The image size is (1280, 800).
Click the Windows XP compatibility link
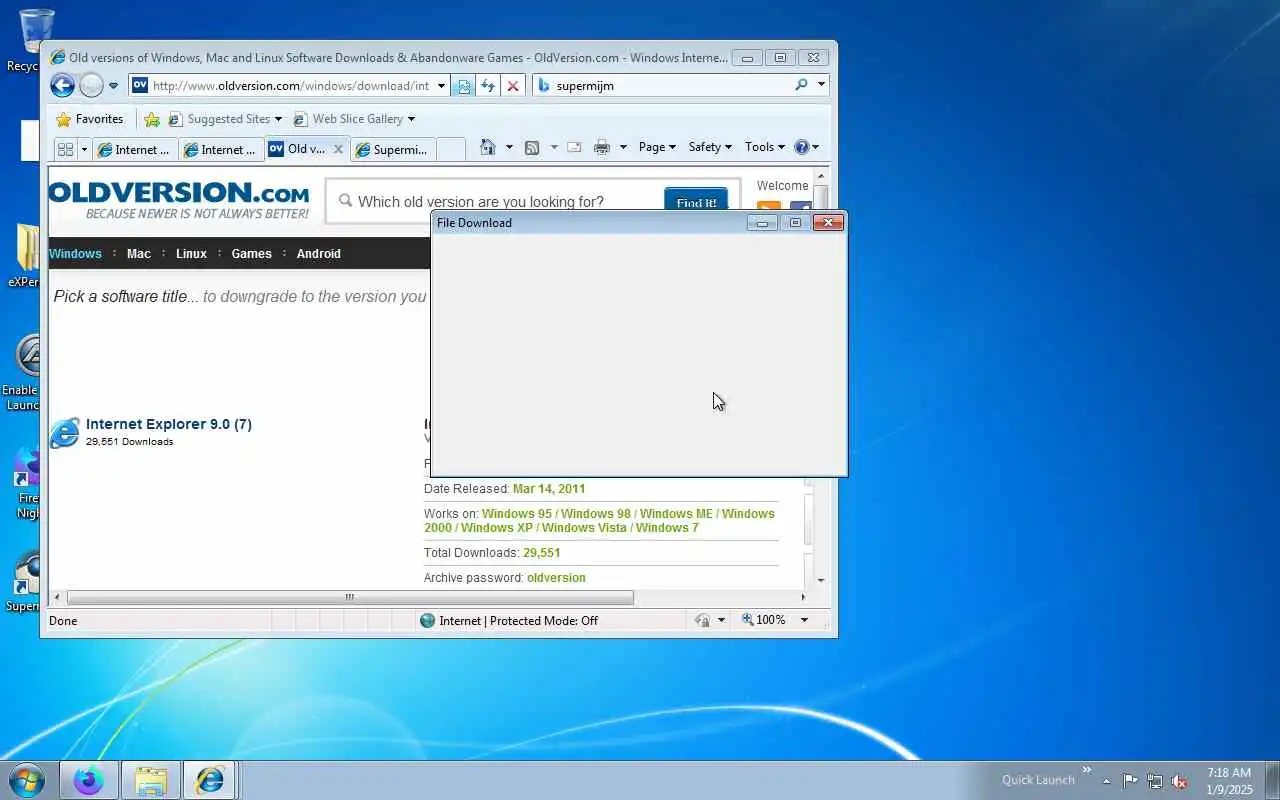497,528
